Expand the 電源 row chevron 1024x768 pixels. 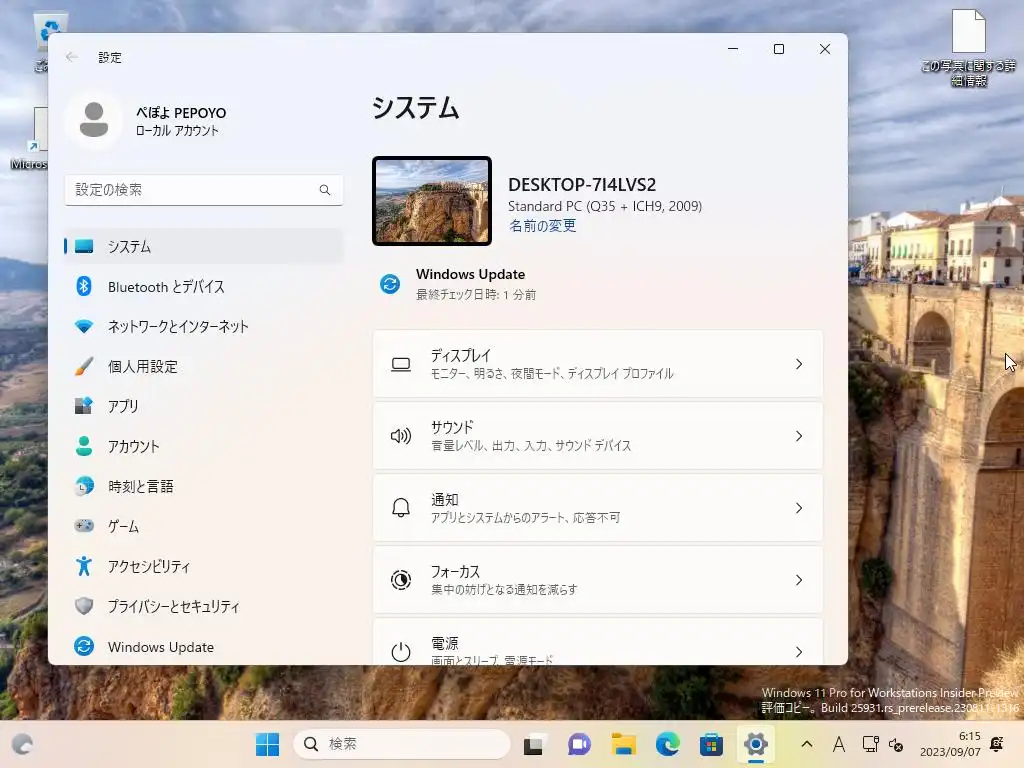tap(799, 652)
